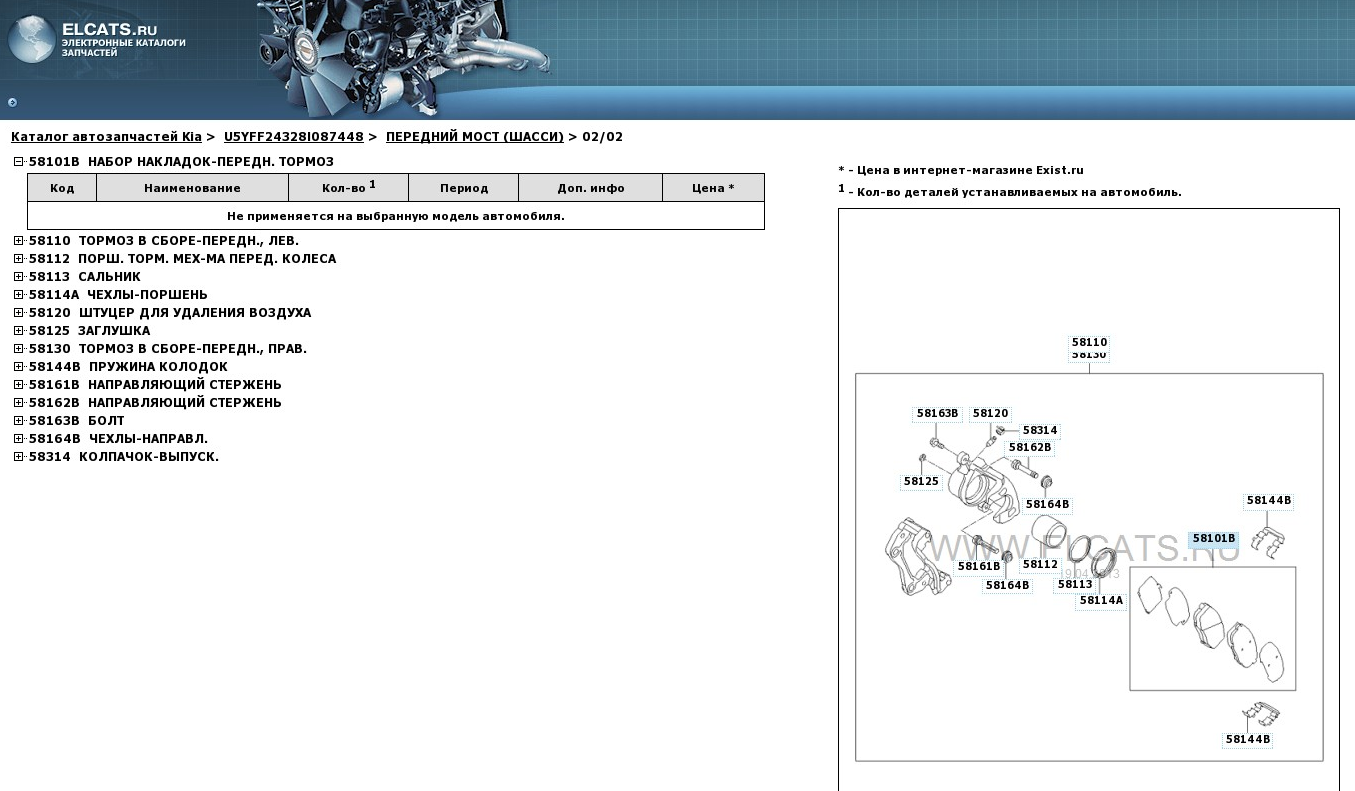The image size is (1355, 791).
Task: Select the 58113 САЛЬНИК row text
Action: pyautogui.click(x=85, y=277)
